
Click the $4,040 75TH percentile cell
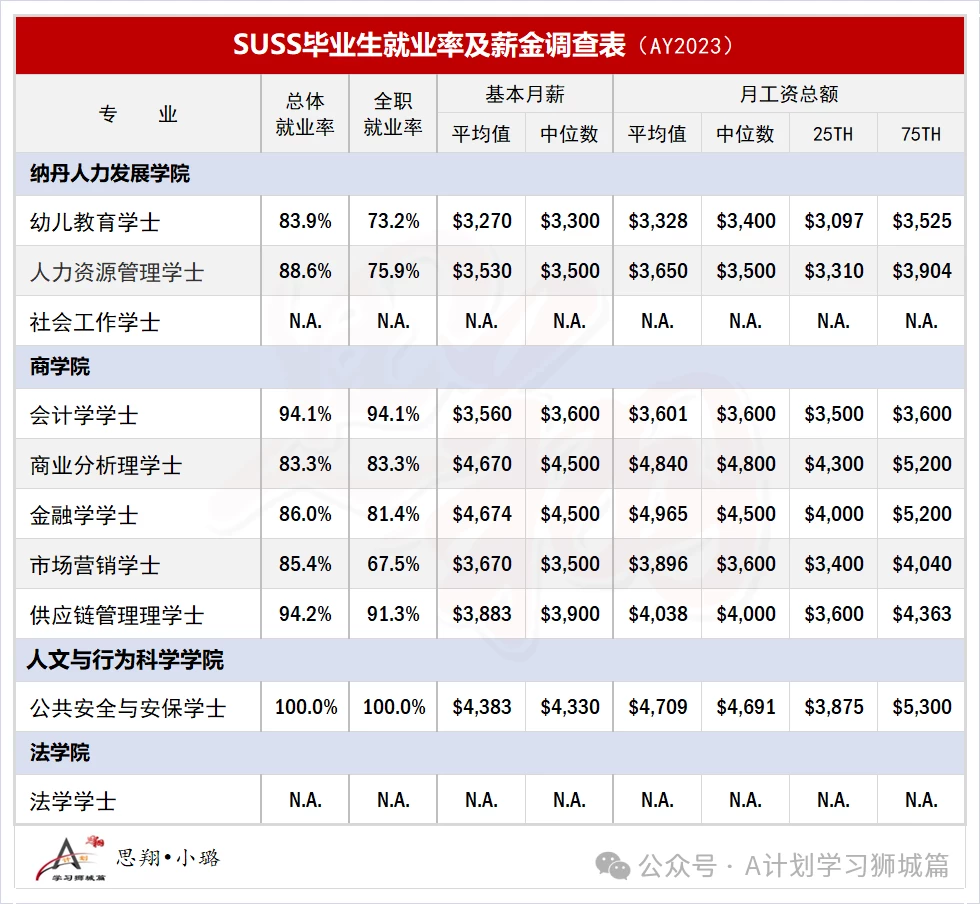[x=921, y=564]
